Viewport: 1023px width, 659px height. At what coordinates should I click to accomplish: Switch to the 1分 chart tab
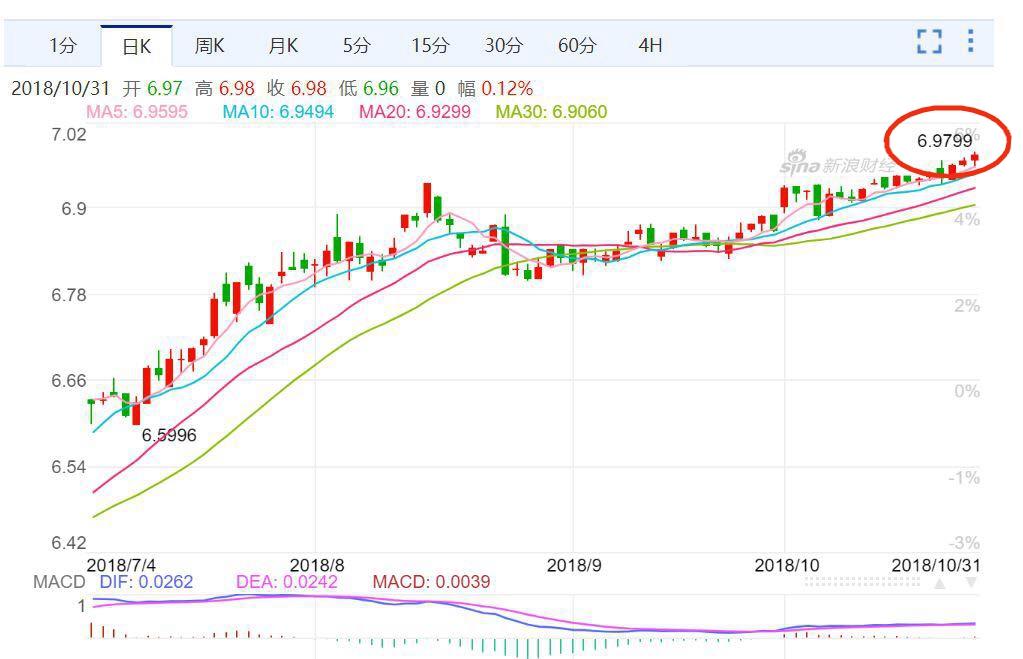[x=63, y=46]
